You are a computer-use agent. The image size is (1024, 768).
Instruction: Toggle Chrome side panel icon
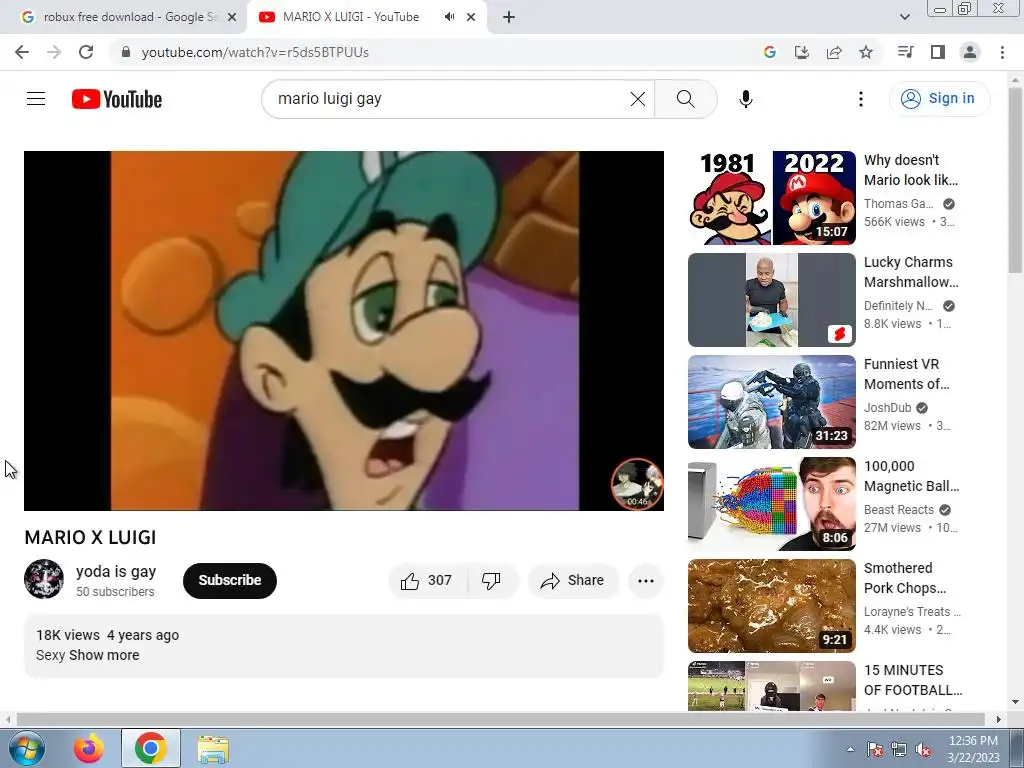point(938,52)
